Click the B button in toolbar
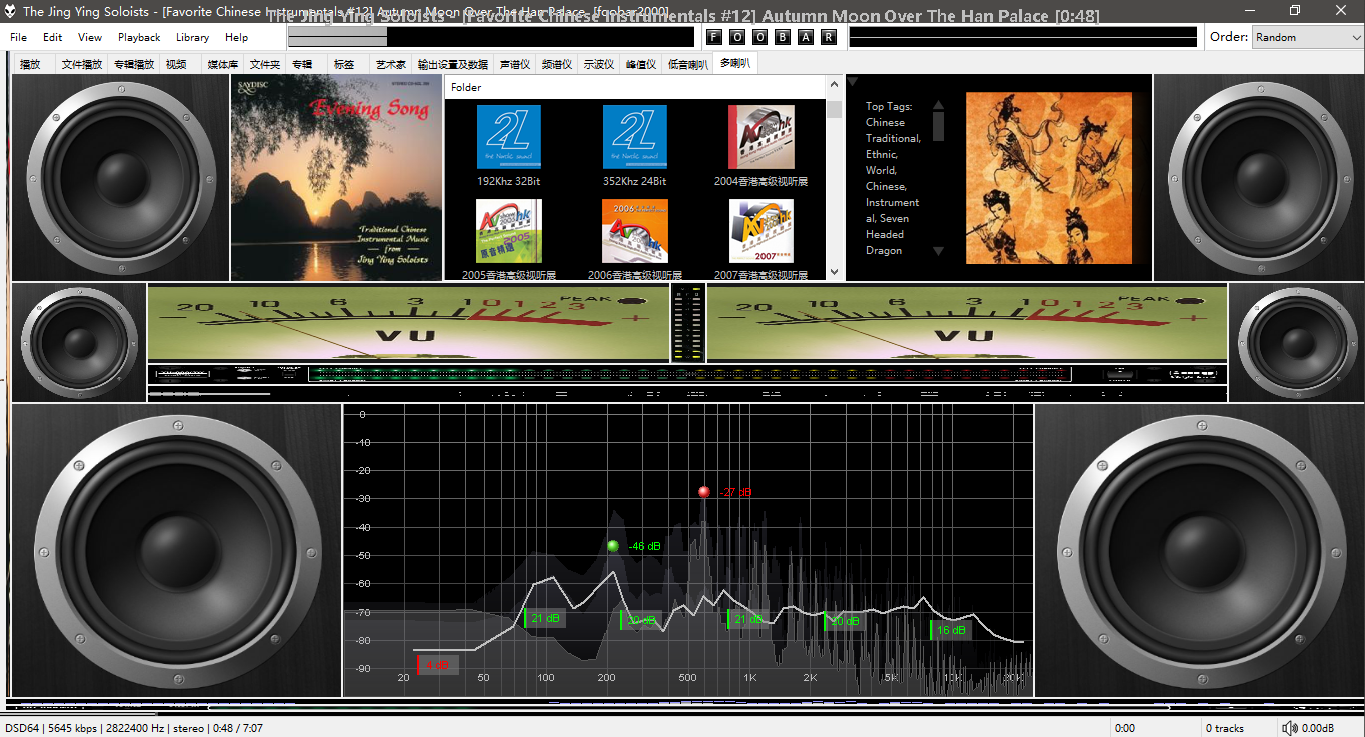The image size is (1365, 737). point(783,37)
